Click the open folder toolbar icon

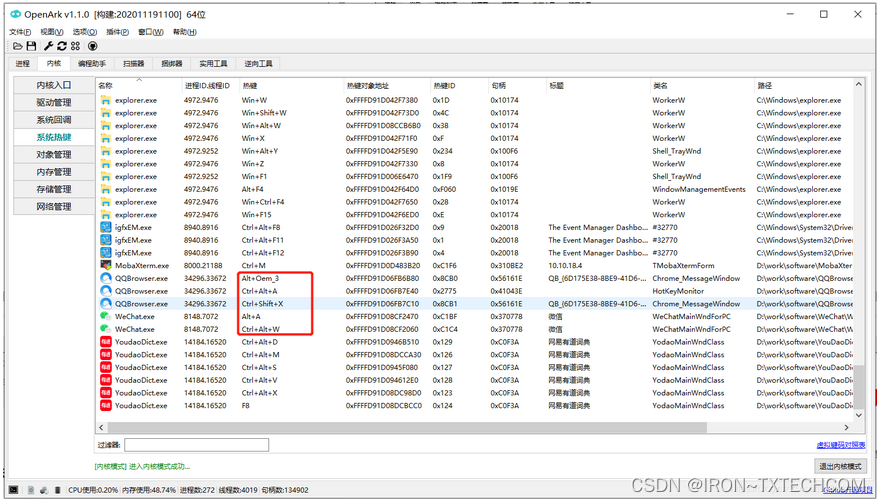[18, 46]
